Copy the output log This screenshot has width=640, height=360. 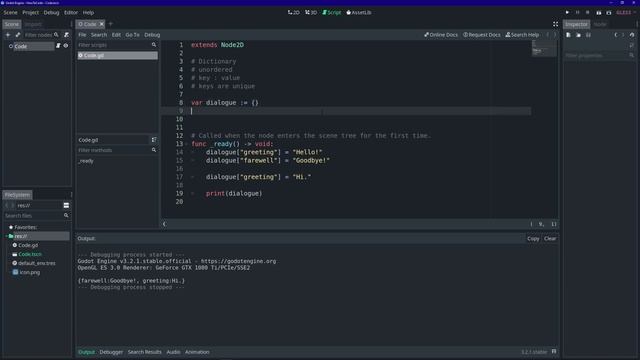point(533,239)
